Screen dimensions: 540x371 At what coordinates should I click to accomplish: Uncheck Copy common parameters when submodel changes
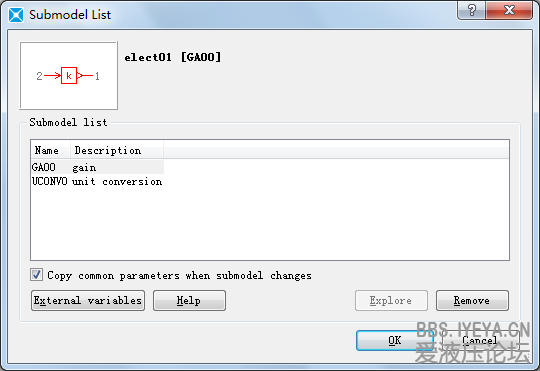pos(36,275)
